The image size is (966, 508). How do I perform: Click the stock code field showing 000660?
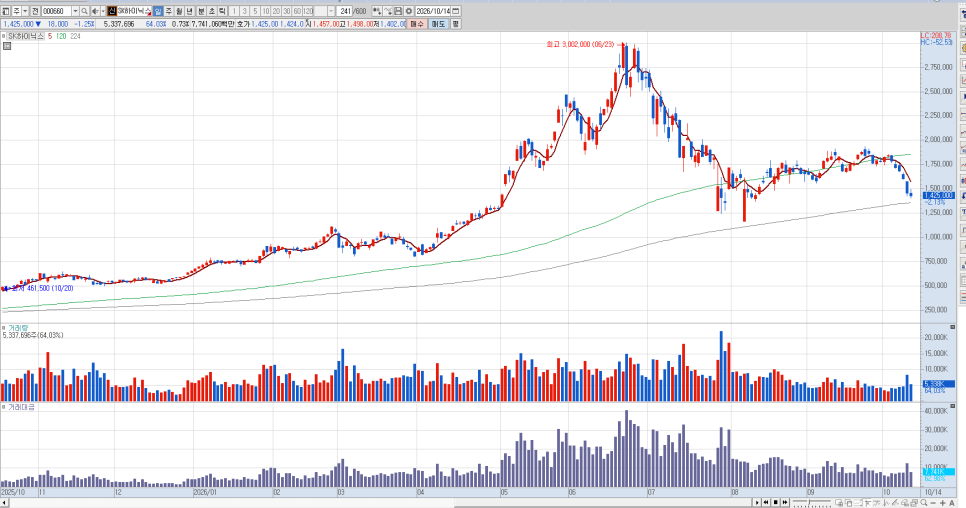[57, 11]
